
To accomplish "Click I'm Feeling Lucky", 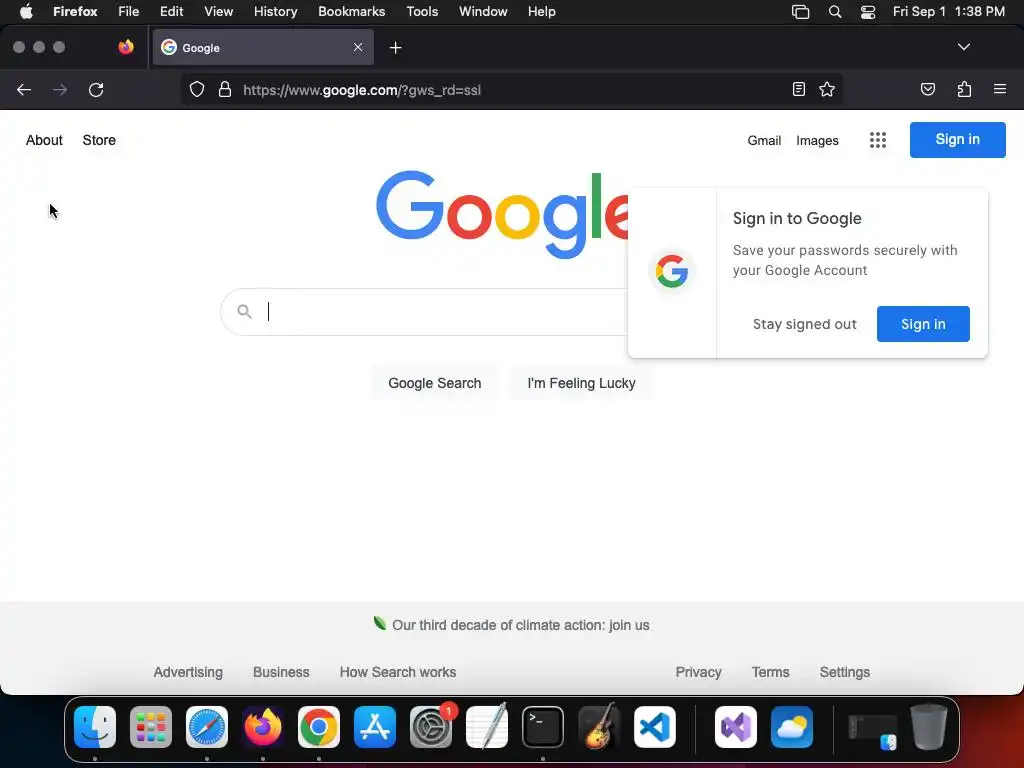I will 581,383.
